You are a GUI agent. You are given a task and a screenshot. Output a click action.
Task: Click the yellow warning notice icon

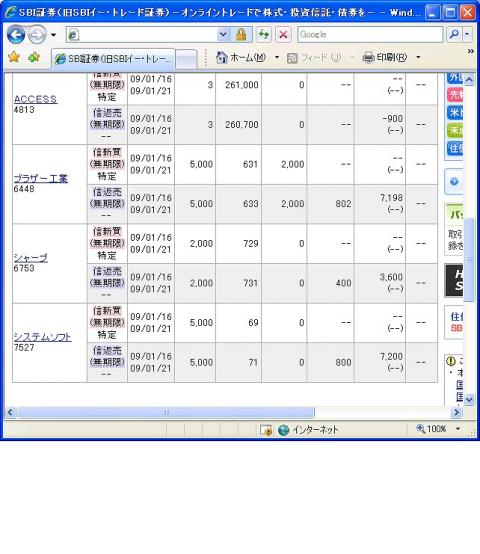click(451, 361)
